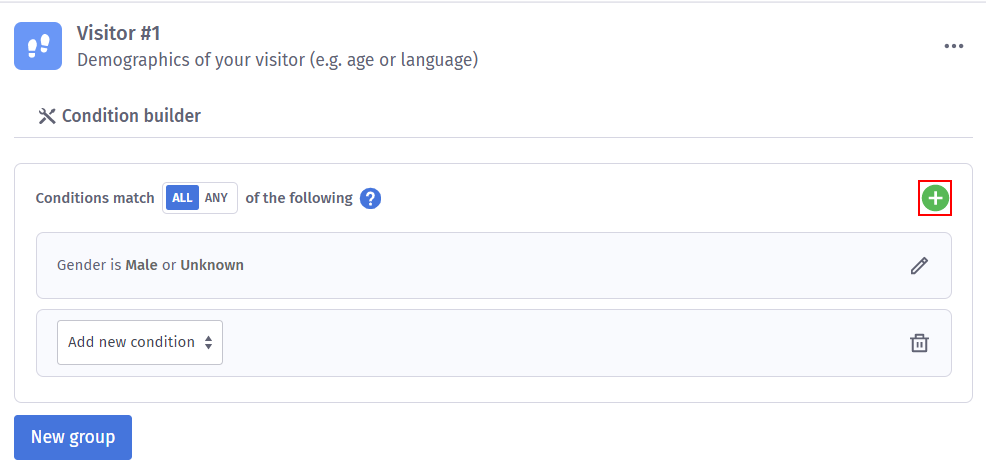The height and width of the screenshot is (476, 986).
Task: Select the Gender is Male or Unknown row
Action: [x=480, y=266]
